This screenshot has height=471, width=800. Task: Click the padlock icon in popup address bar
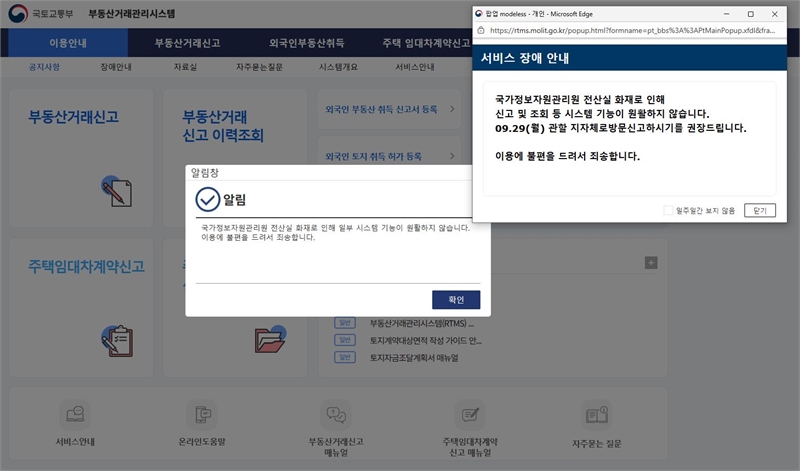[482, 31]
